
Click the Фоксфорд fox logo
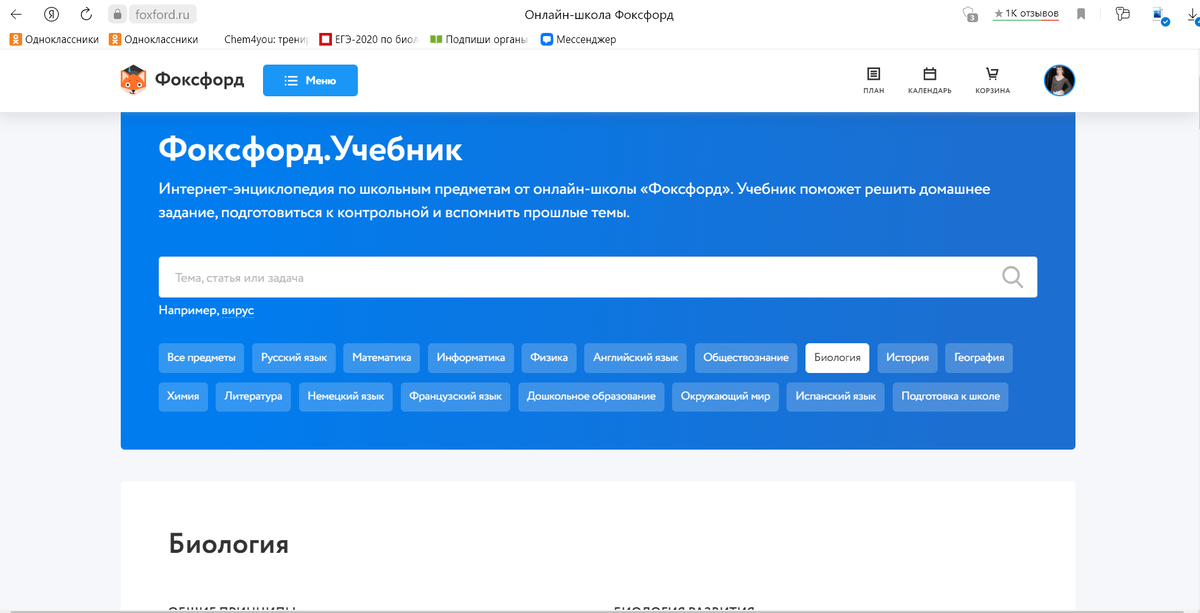[x=182, y=80]
